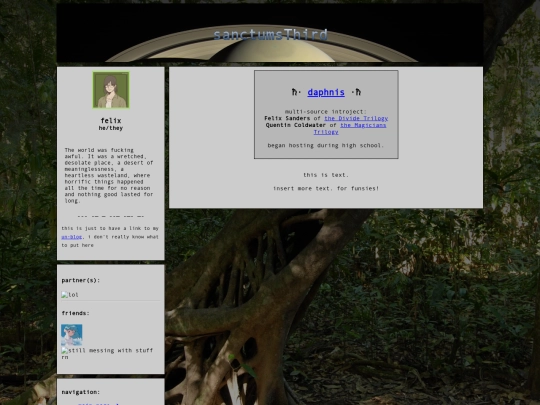Click the sanctumsThird site title

(270, 35)
